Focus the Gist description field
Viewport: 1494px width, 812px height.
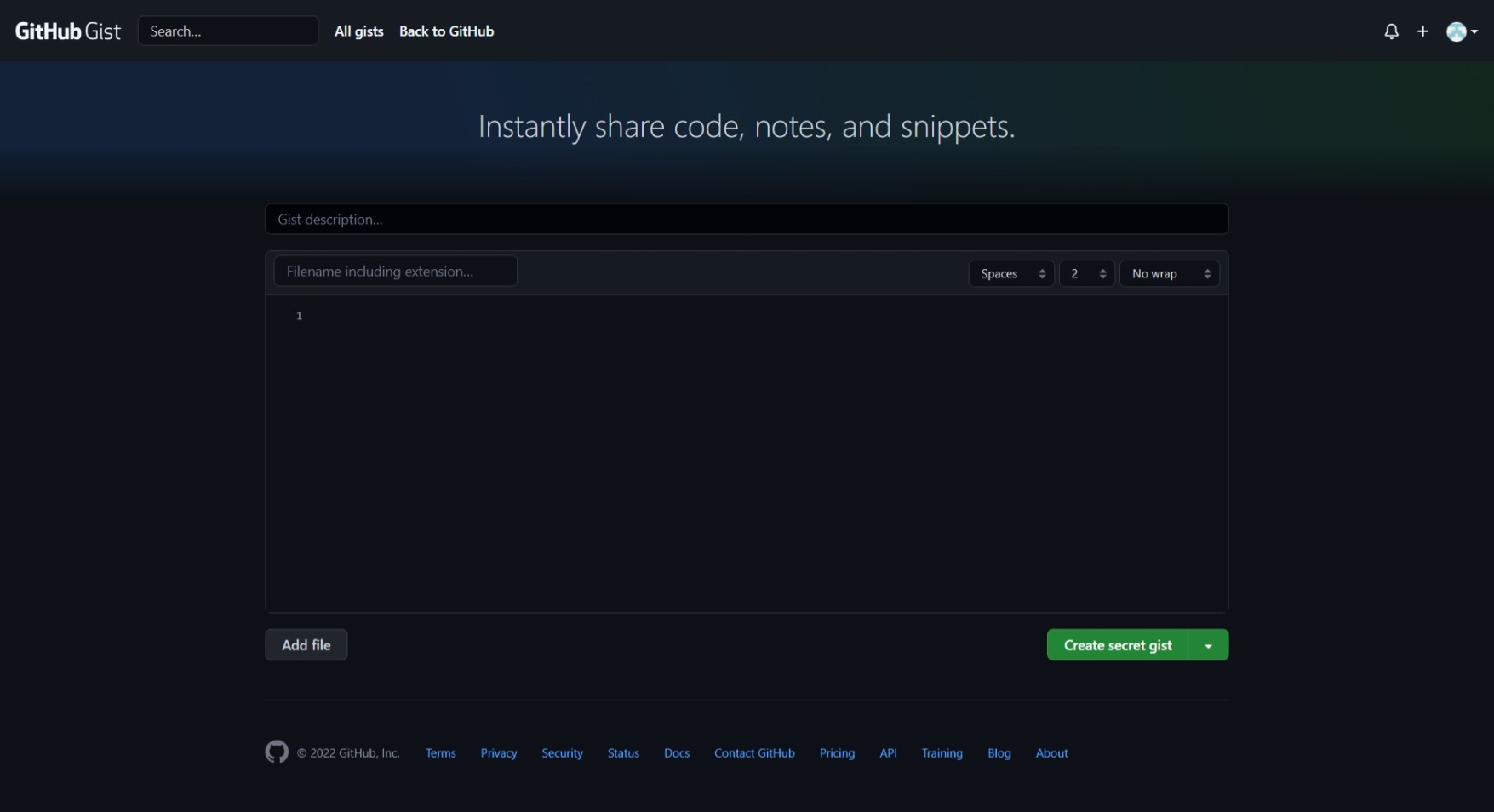click(747, 219)
